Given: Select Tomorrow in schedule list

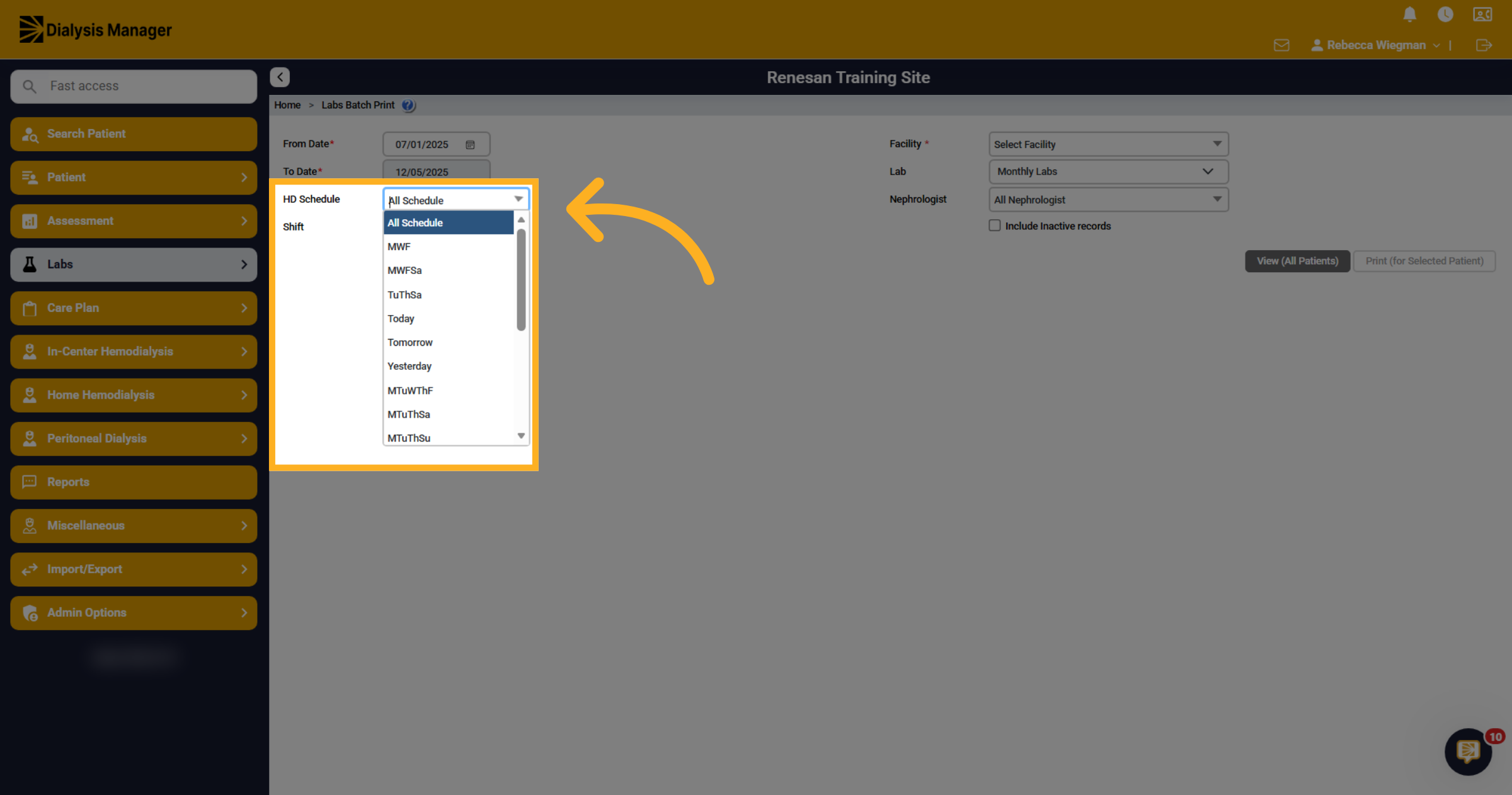Looking at the screenshot, I should point(449,343).
